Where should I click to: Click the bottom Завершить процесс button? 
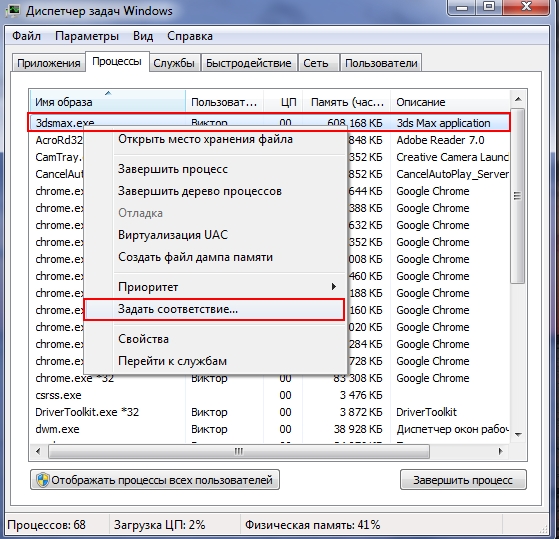click(463, 480)
